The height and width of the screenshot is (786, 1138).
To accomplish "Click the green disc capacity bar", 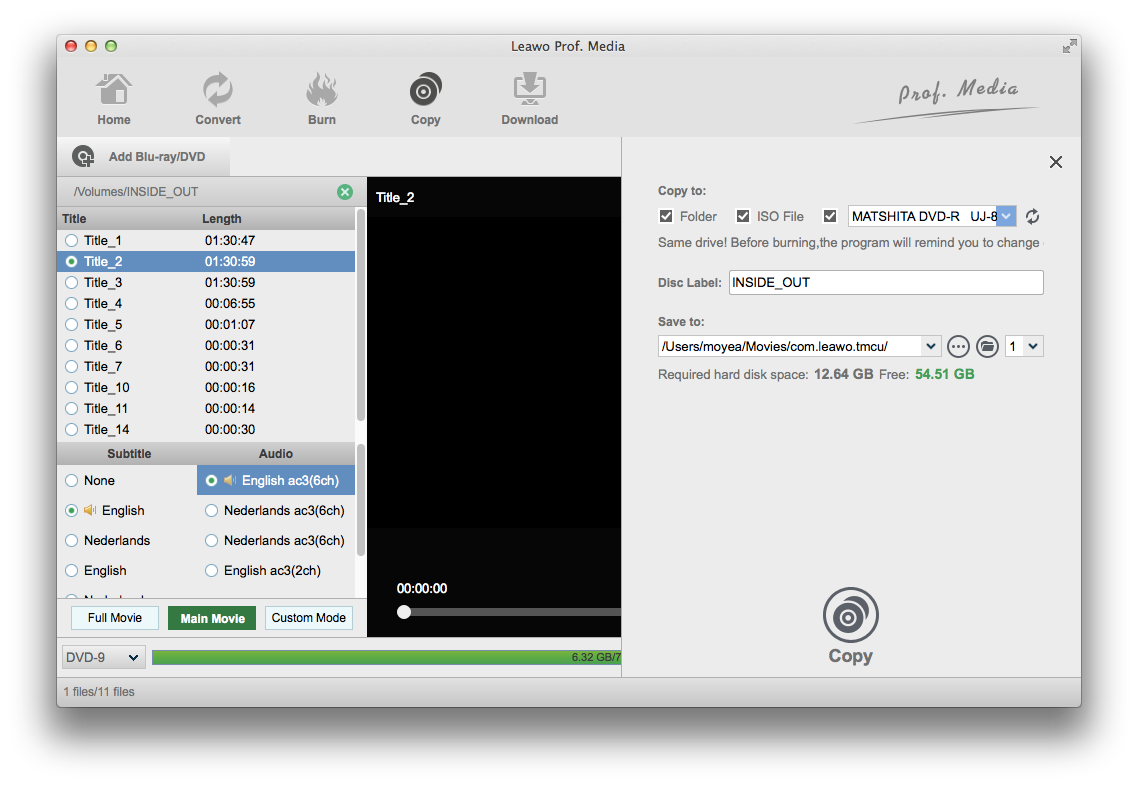I will [386, 658].
